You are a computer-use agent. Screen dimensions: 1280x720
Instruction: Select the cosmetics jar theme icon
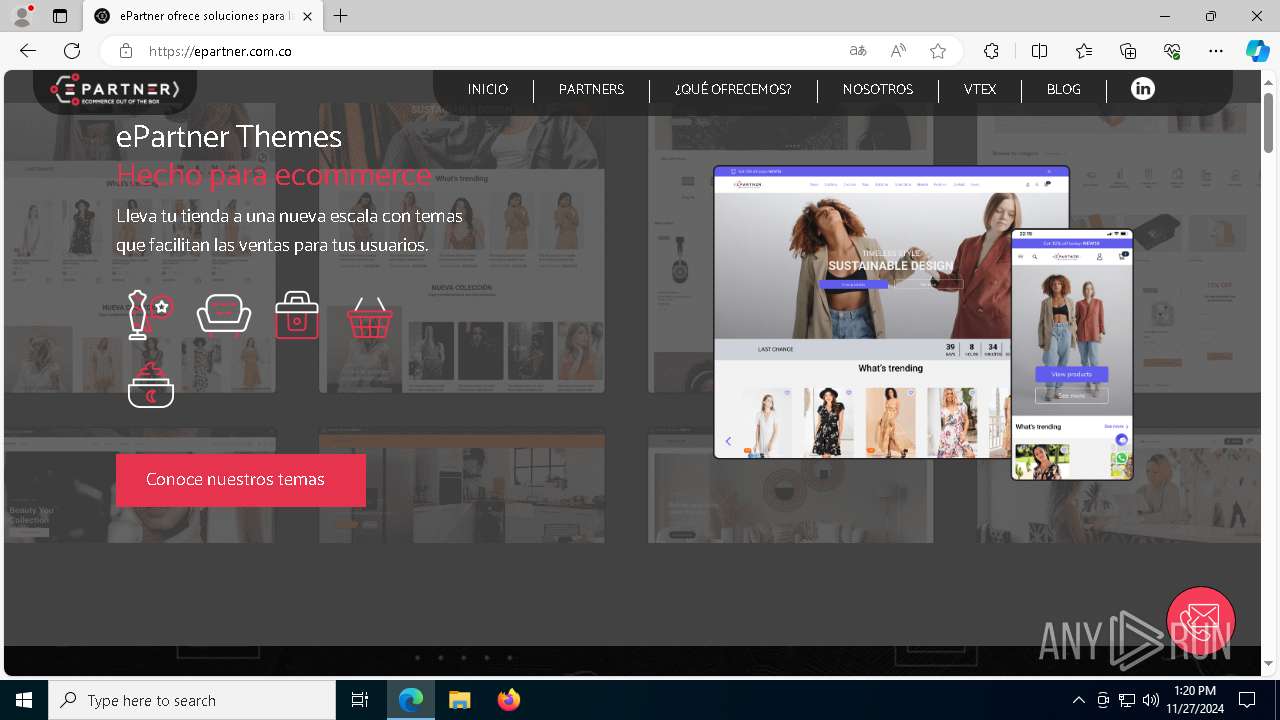pos(151,385)
